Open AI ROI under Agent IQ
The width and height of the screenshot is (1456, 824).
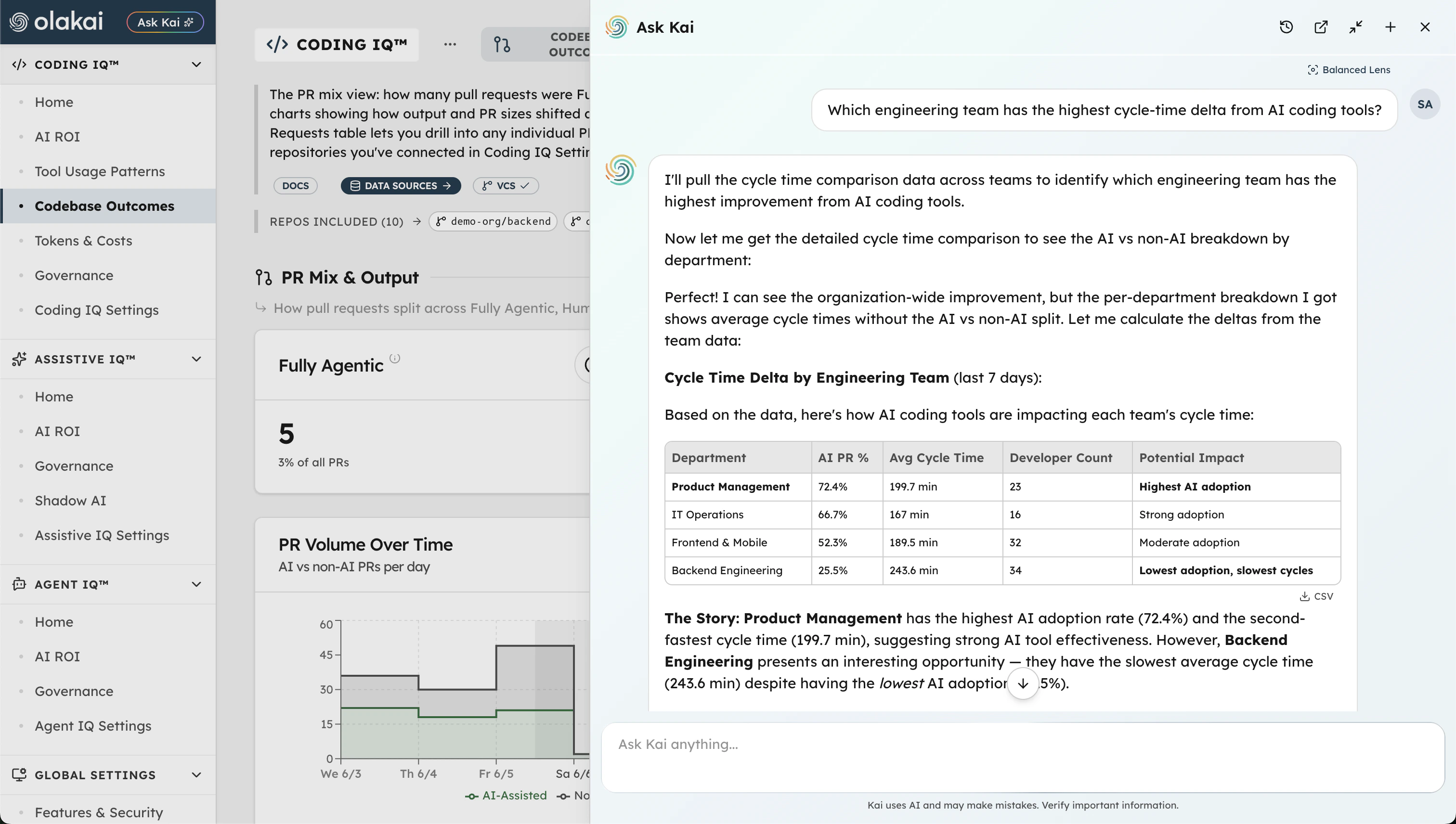coord(57,657)
